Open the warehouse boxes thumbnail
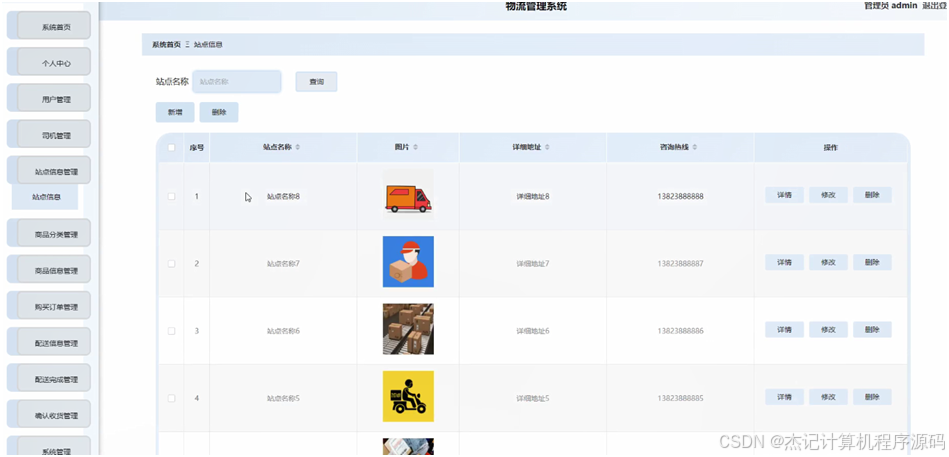This screenshot has height=457, width=949. click(408, 329)
